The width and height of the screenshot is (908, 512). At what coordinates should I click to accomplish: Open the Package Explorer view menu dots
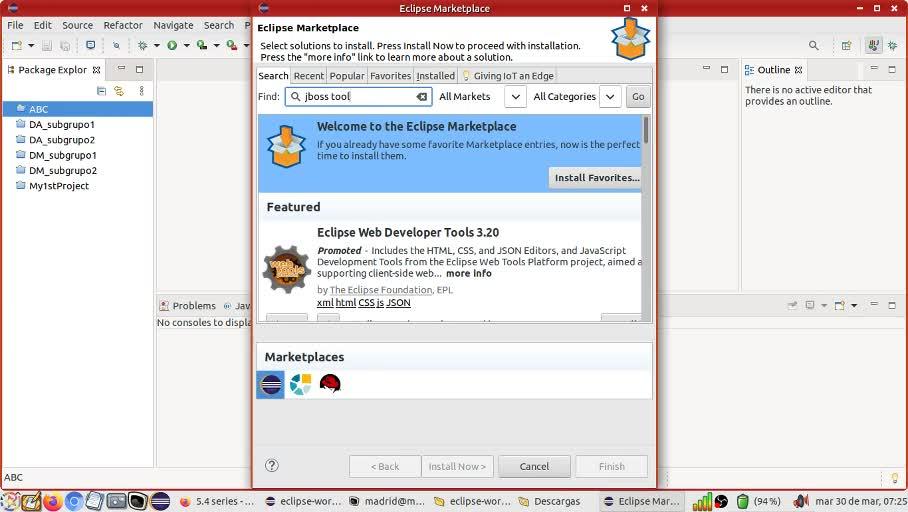[141, 91]
